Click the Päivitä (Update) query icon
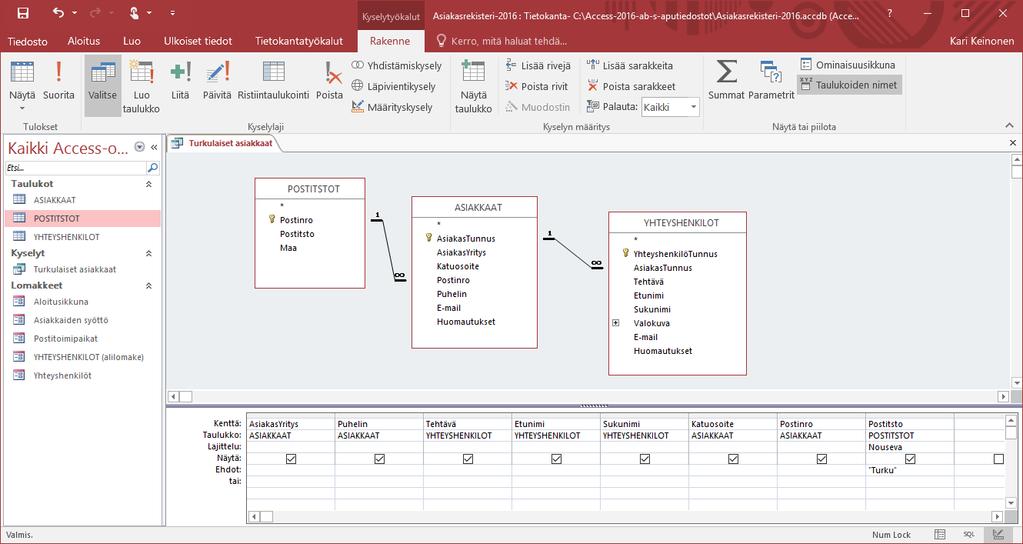This screenshot has width=1023, height=544. [x=217, y=72]
